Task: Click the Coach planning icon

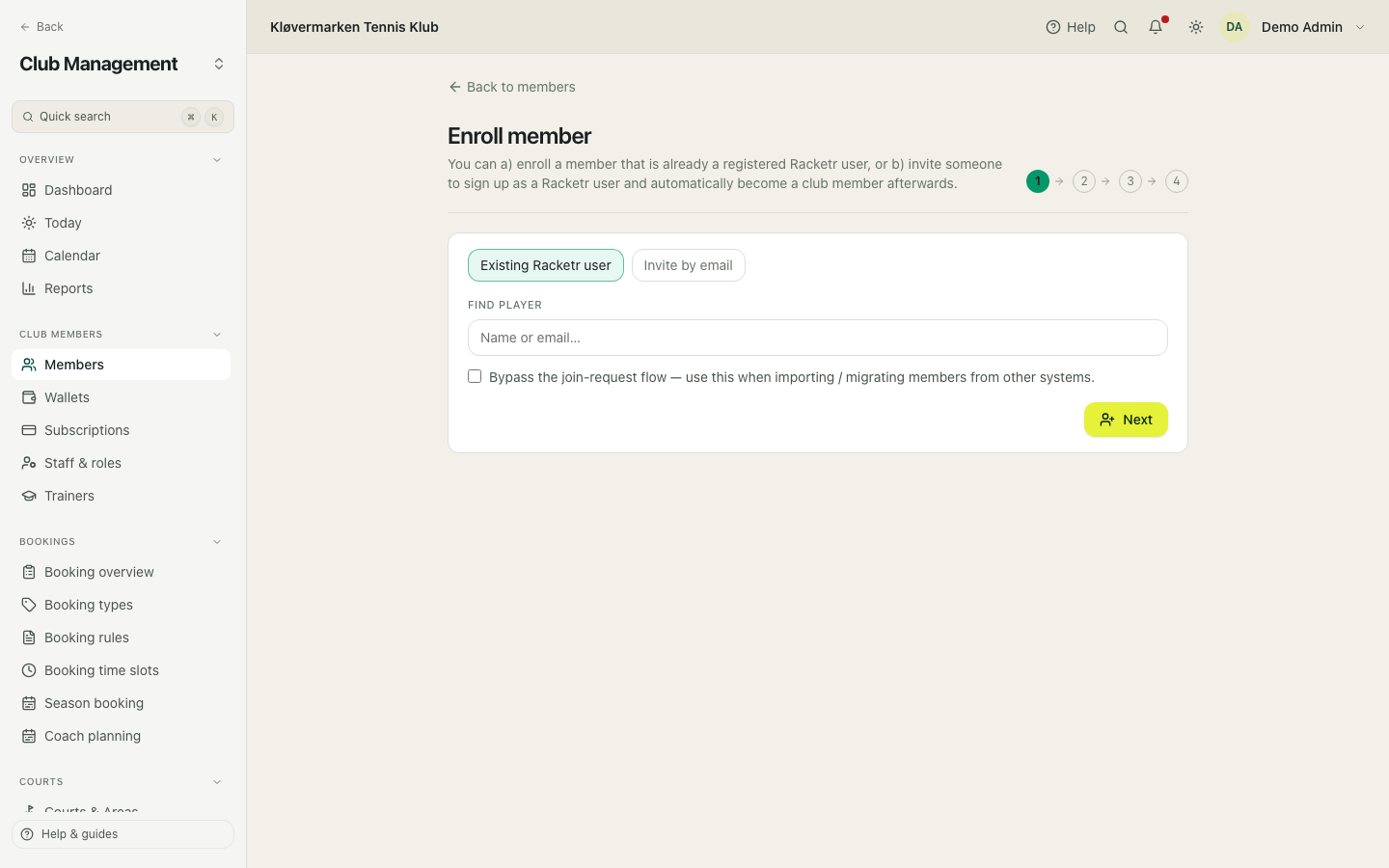Action: tap(29, 736)
